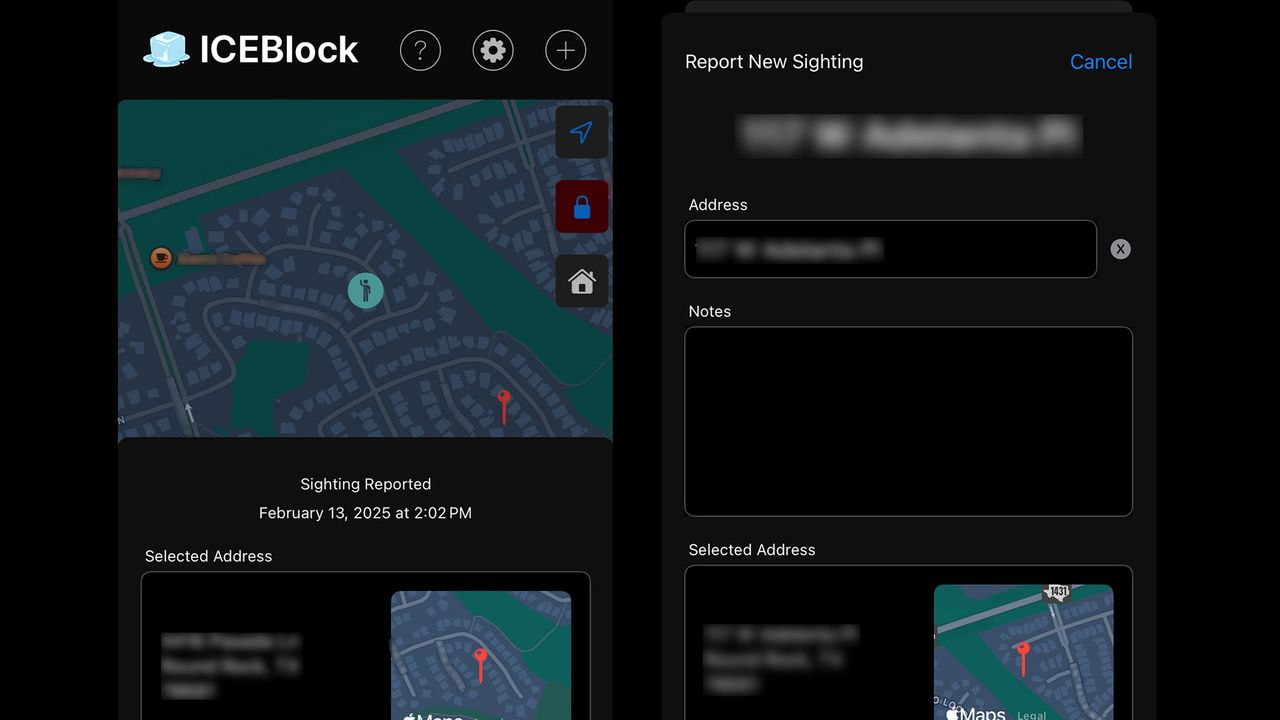1280x720 pixels.
Task: Click the blurred address banner in the report sheet
Action: click(x=908, y=135)
